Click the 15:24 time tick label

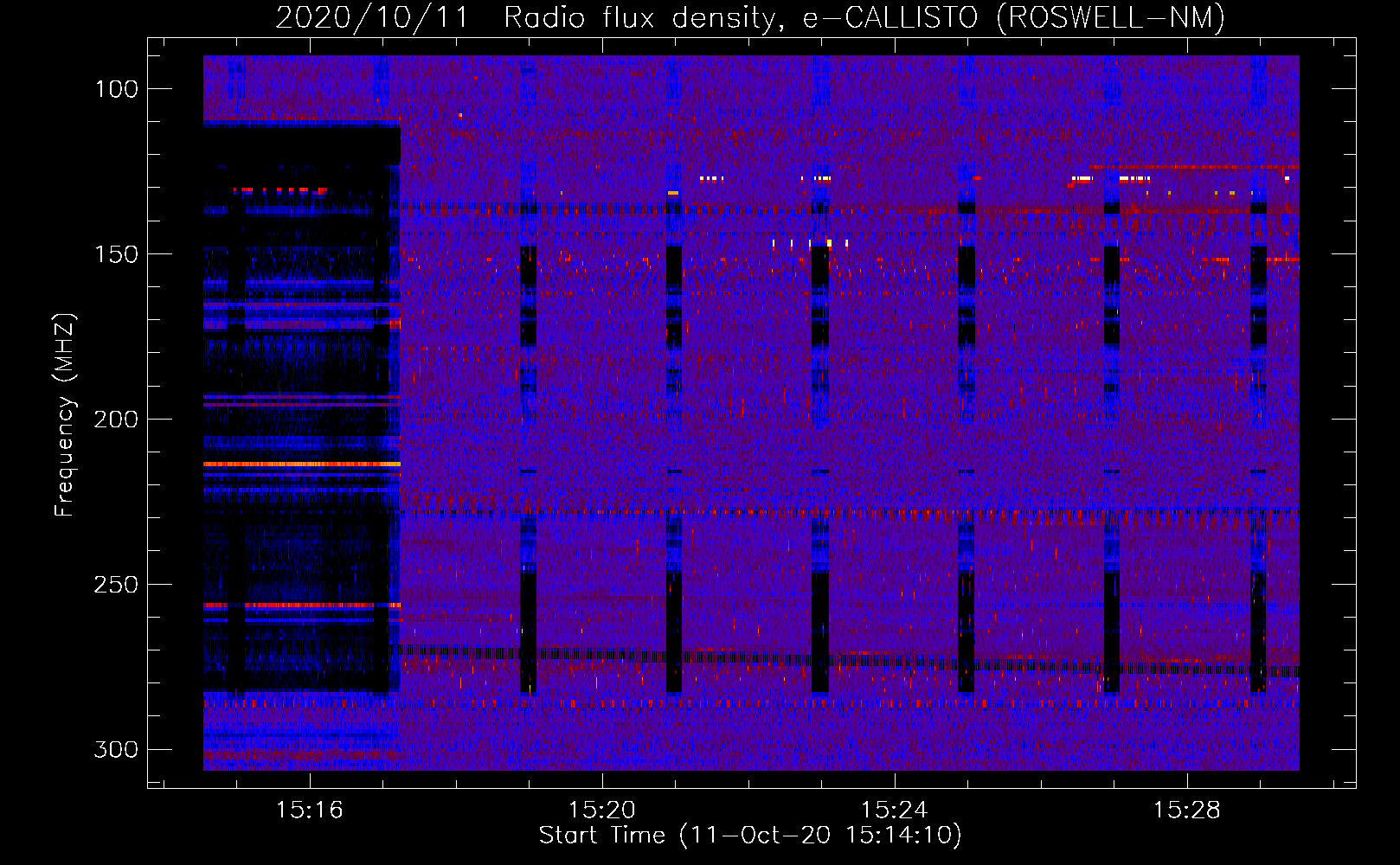(x=894, y=811)
